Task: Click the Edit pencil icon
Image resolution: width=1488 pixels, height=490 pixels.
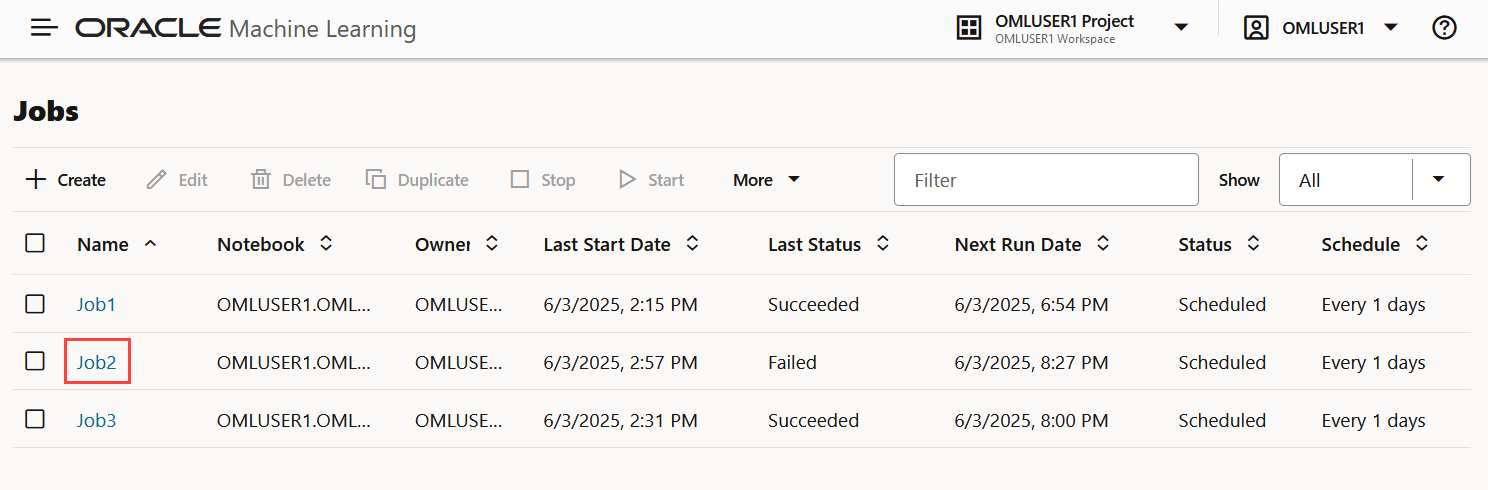Action: coord(156,180)
